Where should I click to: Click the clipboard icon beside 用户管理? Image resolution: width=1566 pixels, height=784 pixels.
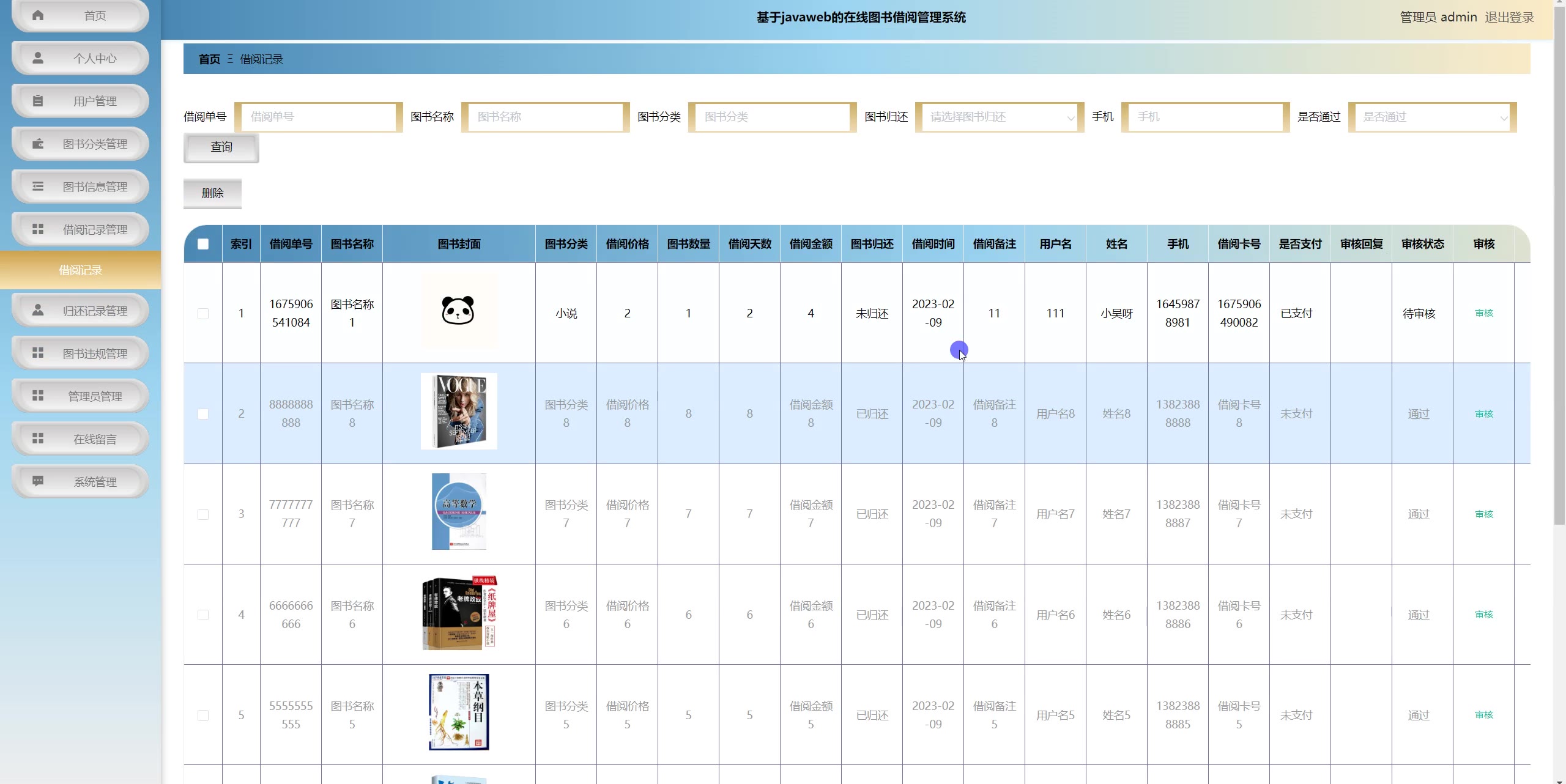(x=38, y=101)
